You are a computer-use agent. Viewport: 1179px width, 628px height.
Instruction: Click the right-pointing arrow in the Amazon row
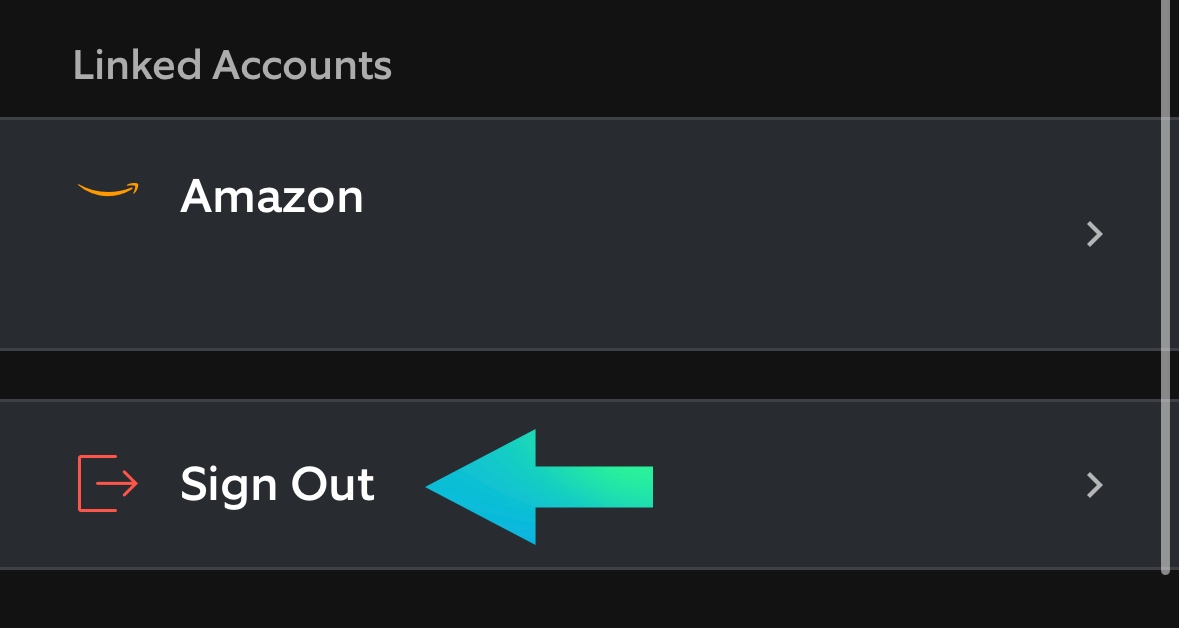tap(1095, 234)
